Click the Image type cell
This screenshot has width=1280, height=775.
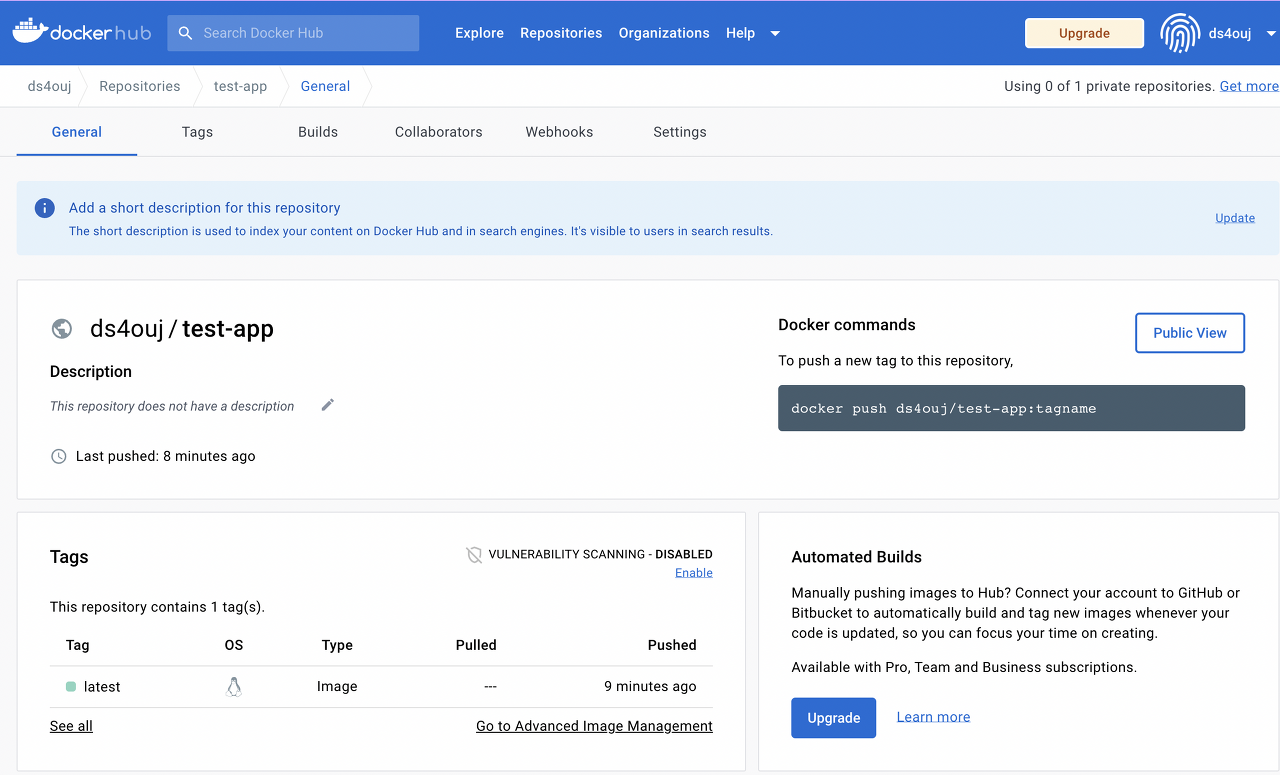point(337,687)
